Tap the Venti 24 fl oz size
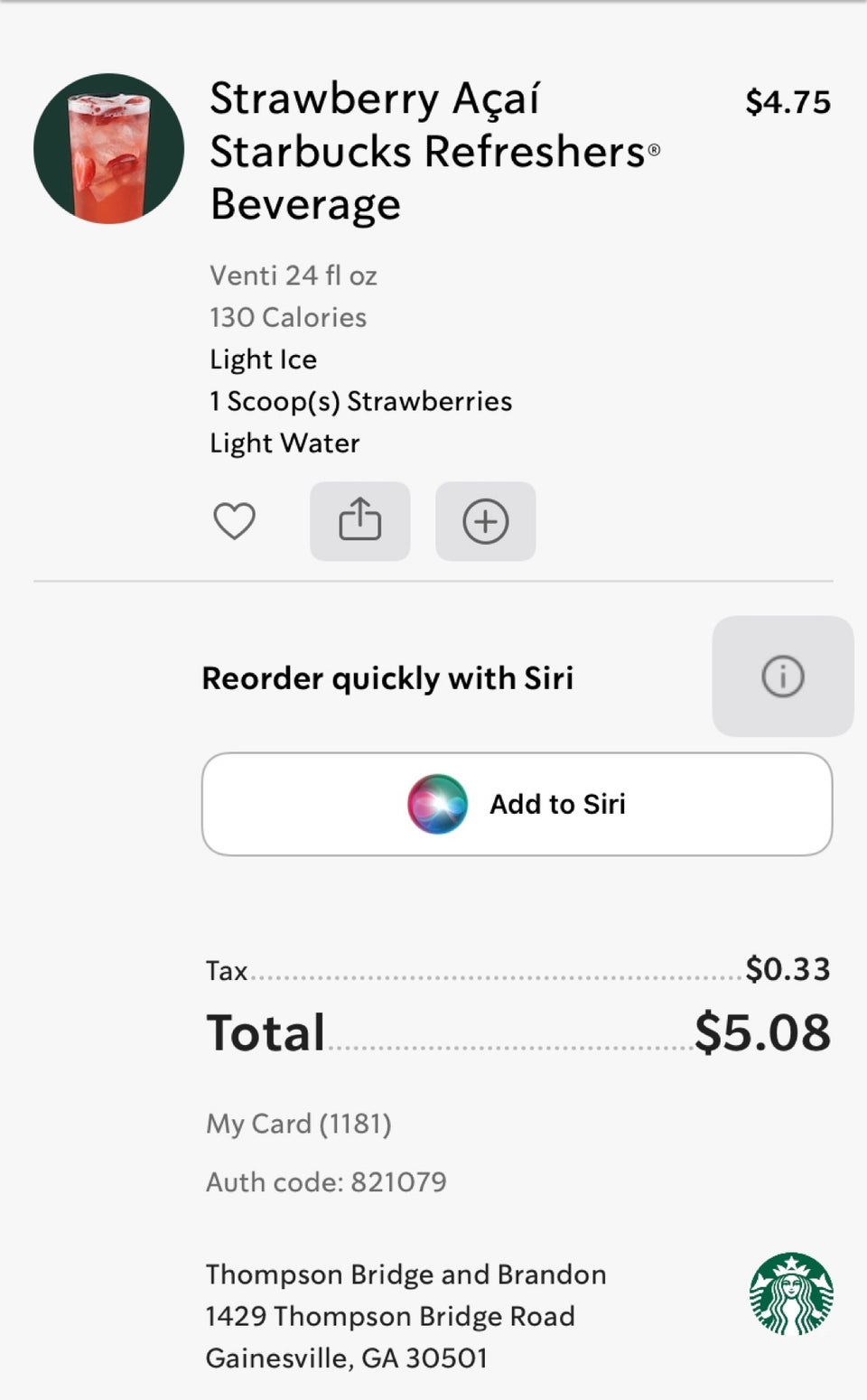This screenshot has width=867, height=1400. pyautogui.click(x=293, y=275)
